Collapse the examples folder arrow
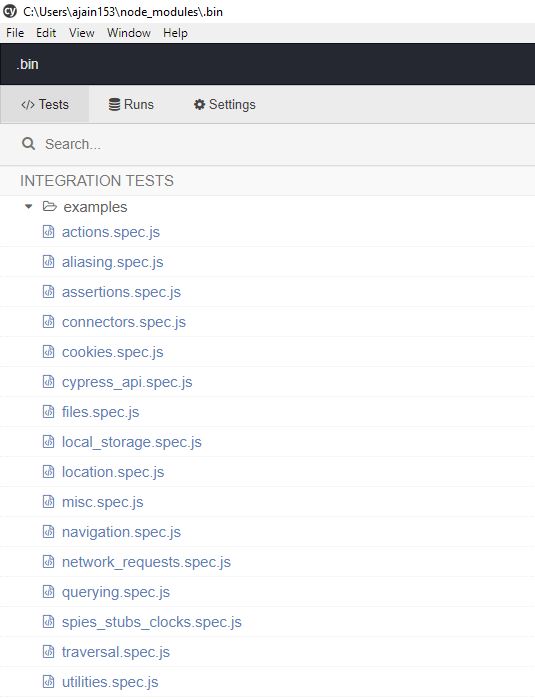This screenshot has width=535, height=699. click(29, 206)
